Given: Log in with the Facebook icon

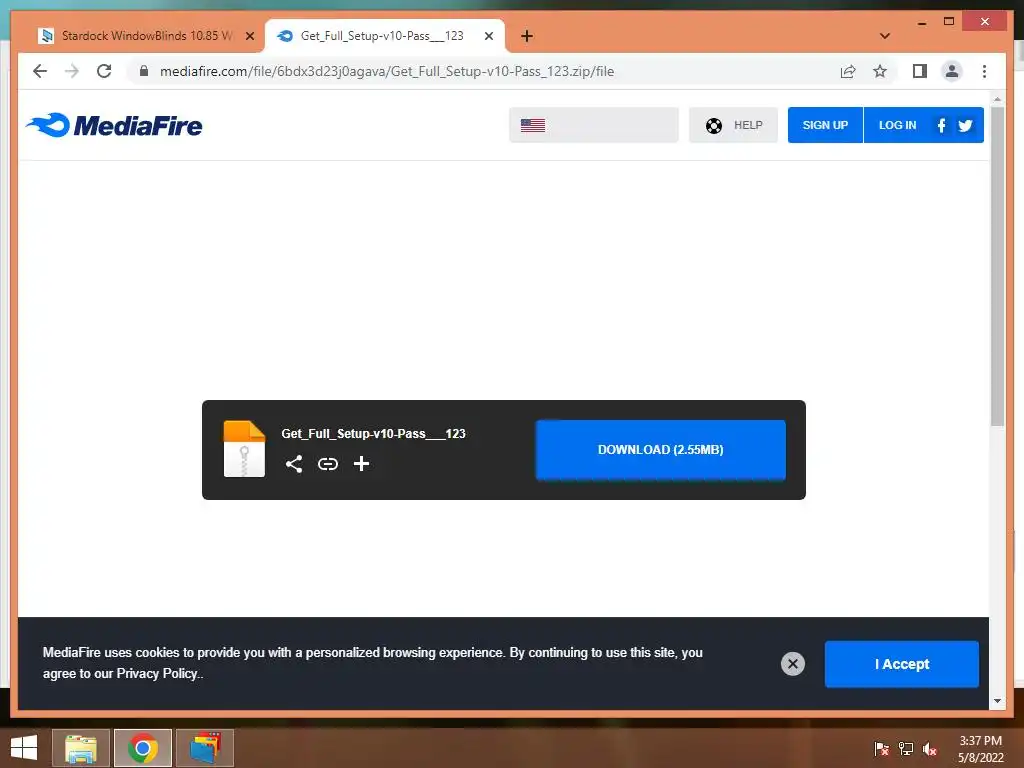Looking at the screenshot, I should tap(941, 125).
